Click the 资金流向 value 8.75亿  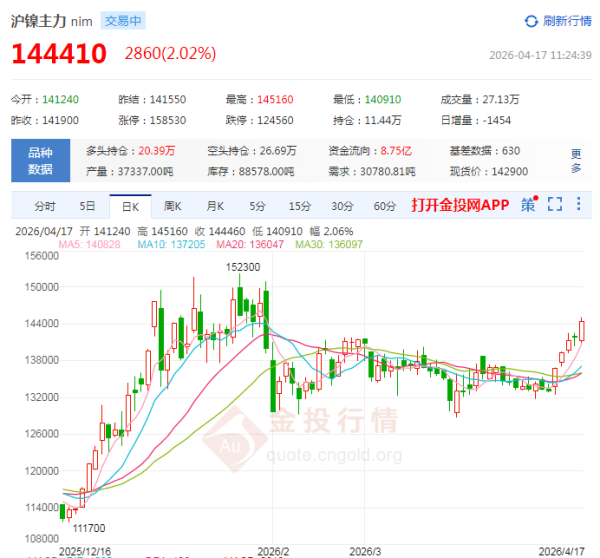pyautogui.click(x=396, y=151)
